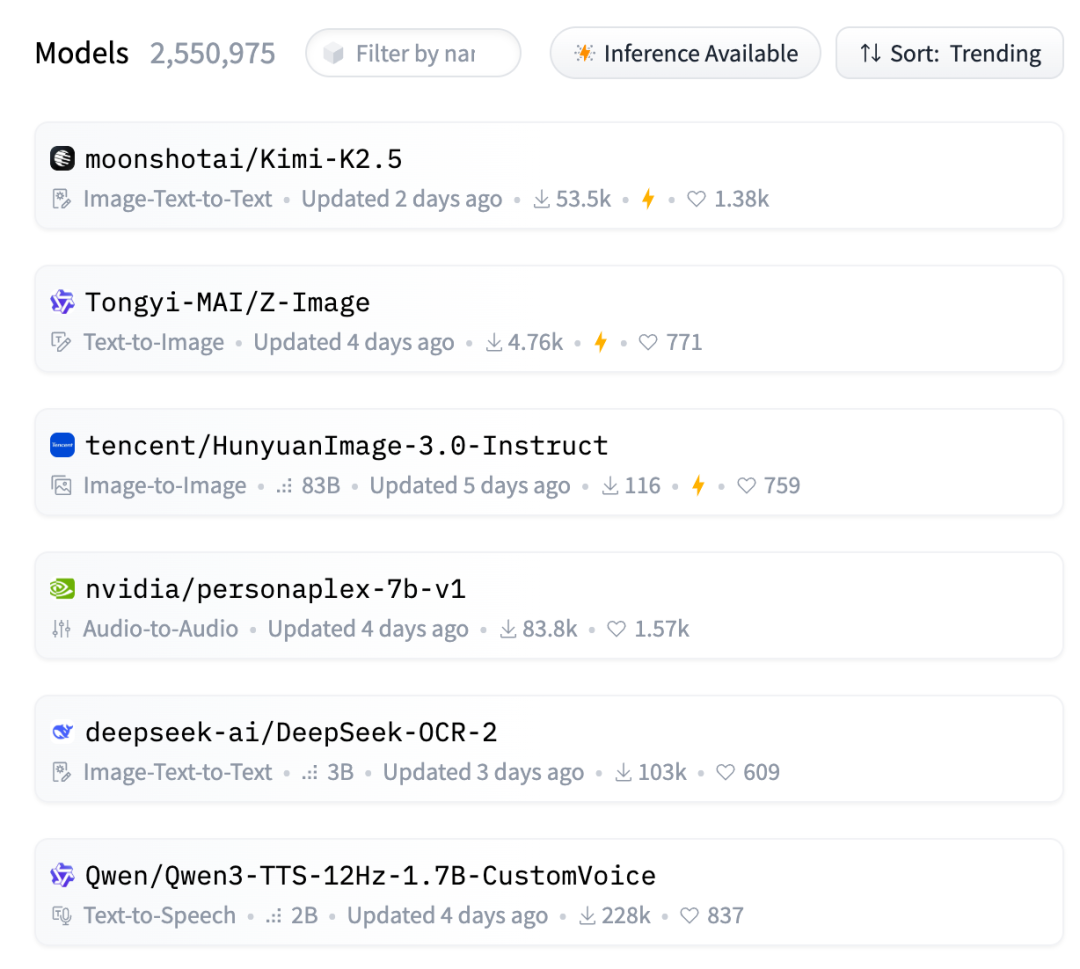Click the nvidia green logo icon
The width and height of the screenshot is (1080, 969).
tap(62, 589)
